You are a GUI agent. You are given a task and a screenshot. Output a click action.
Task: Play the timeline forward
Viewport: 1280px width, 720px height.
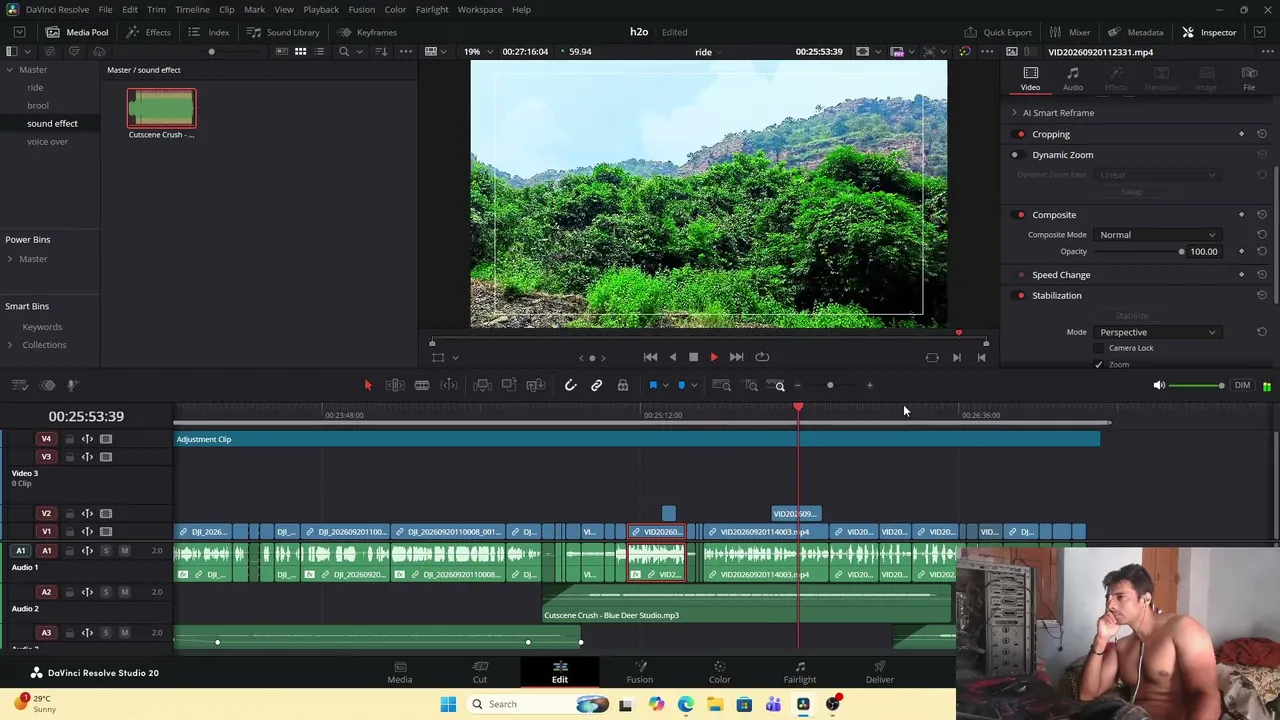(x=714, y=357)
